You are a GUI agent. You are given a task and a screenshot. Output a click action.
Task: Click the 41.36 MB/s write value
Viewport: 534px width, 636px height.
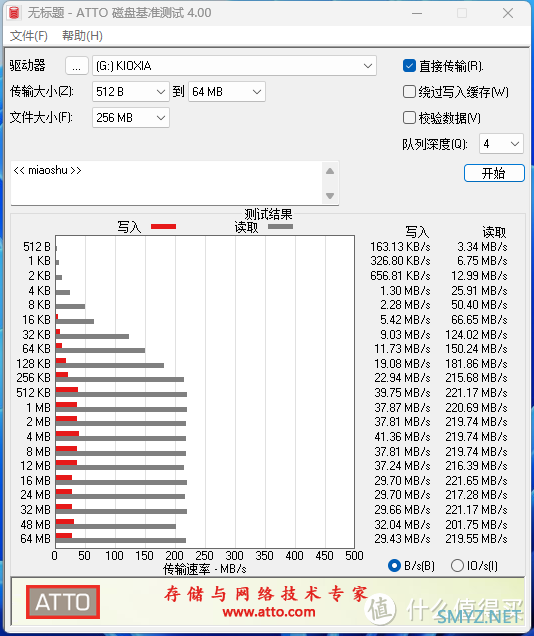403,437
